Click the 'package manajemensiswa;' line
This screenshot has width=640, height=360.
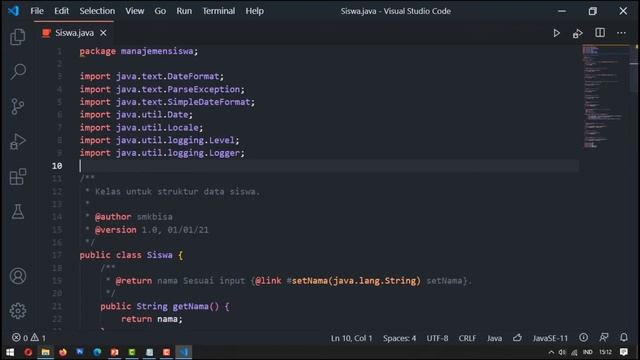(x=139, y=51)
